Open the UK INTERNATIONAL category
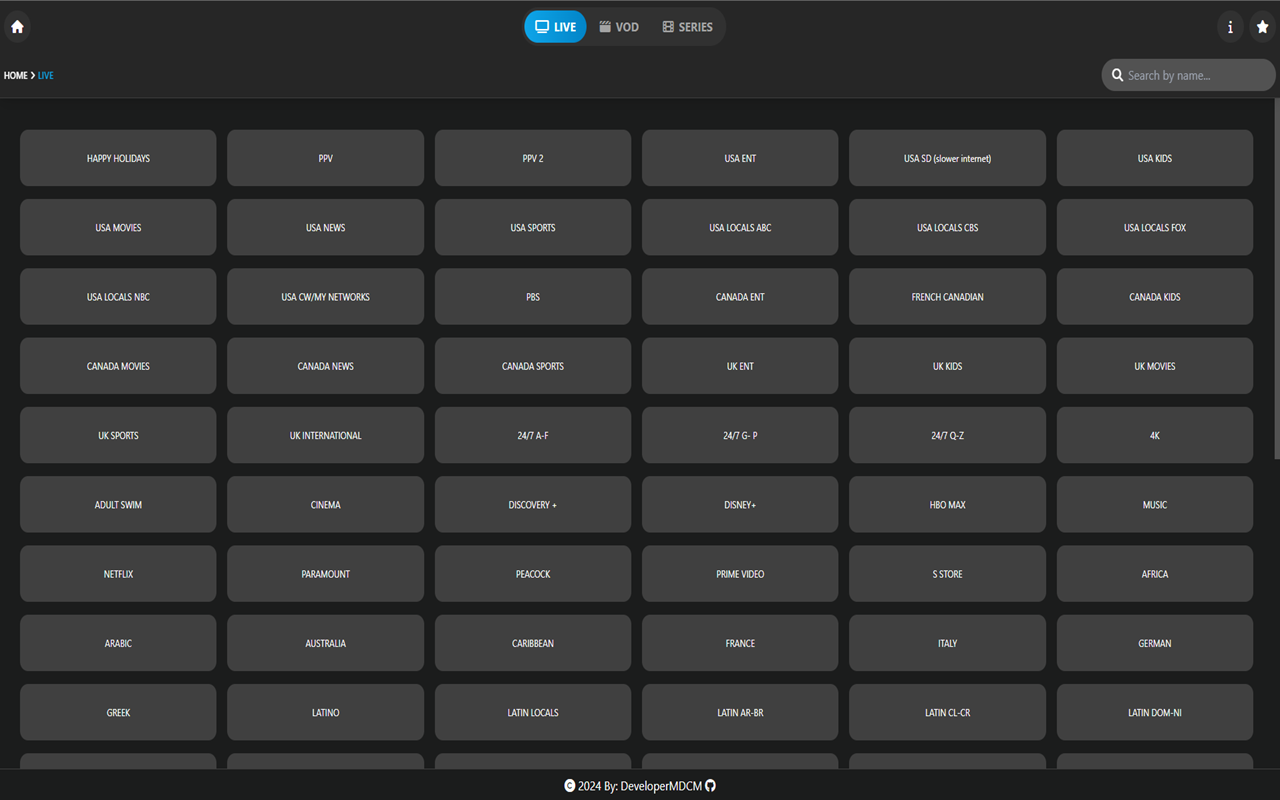The image size is (1280, 800). click(x=325, y=435)
